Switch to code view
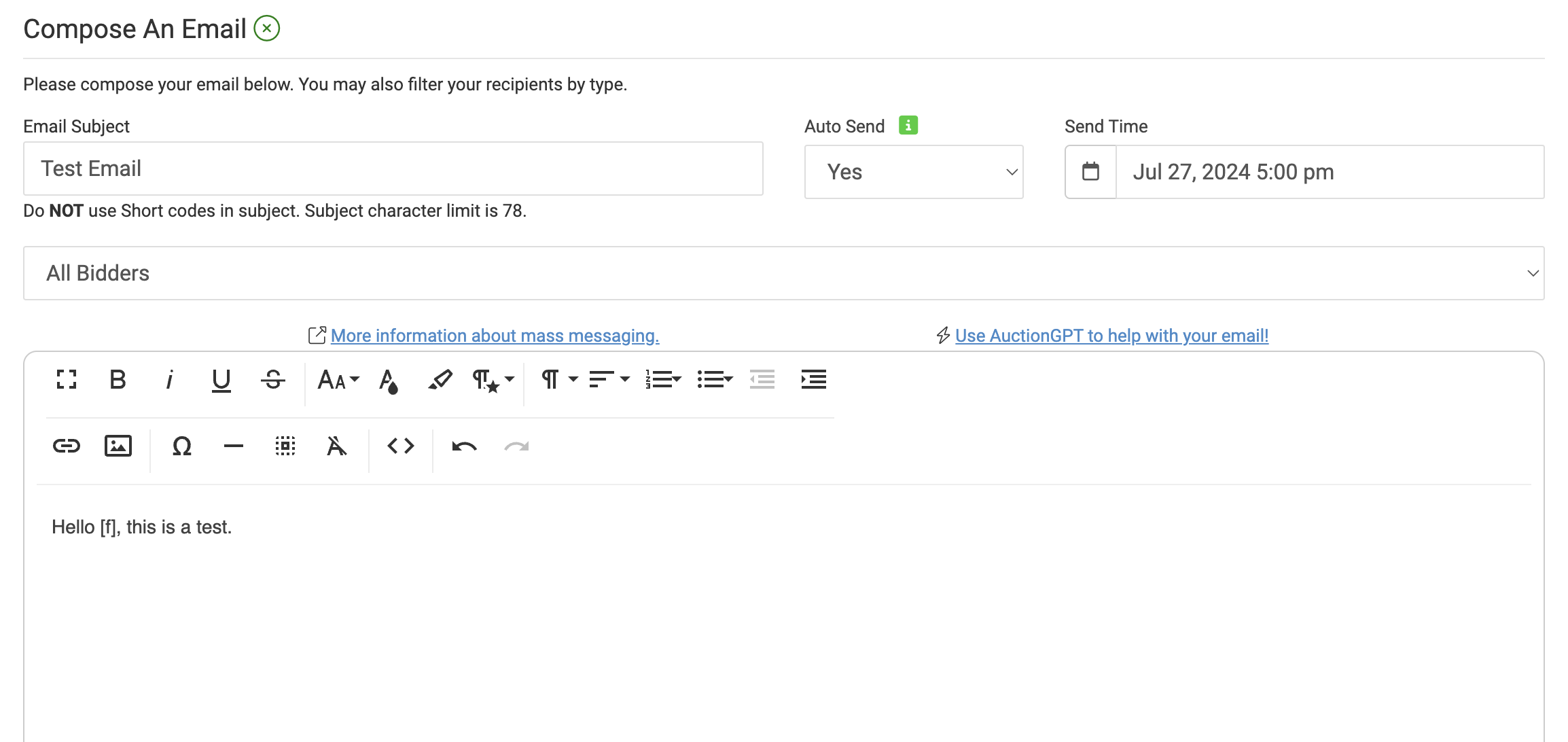Screen dimensions: 1568x742 click(401, 446)
